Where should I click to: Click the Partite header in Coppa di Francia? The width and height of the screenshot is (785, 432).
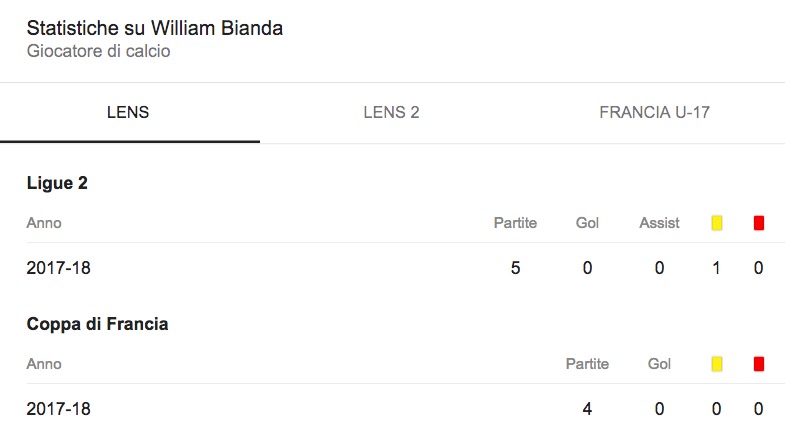(x=587, y=364)
